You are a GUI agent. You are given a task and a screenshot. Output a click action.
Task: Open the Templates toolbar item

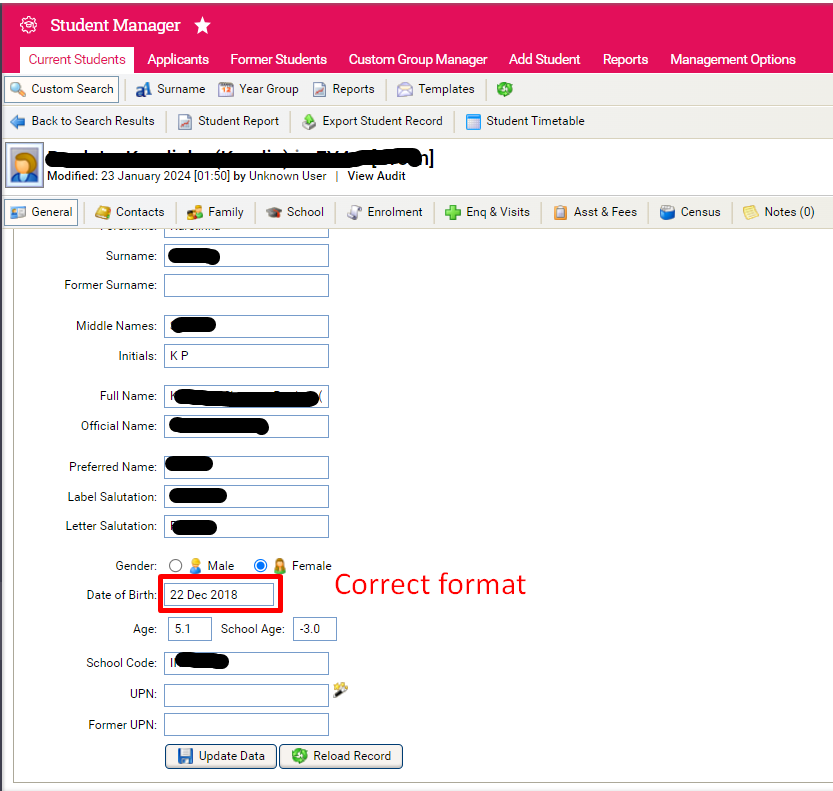tap(435, 89)
